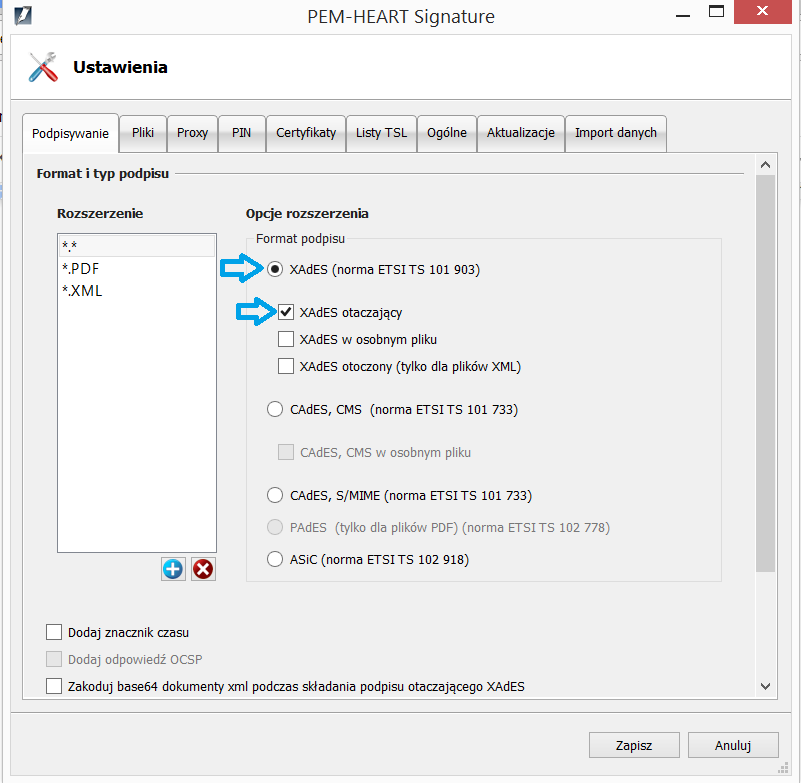The width and height of the screenshot is (801, 783).
Task: Click the remove extension red X icon
Action: [203, 569]
